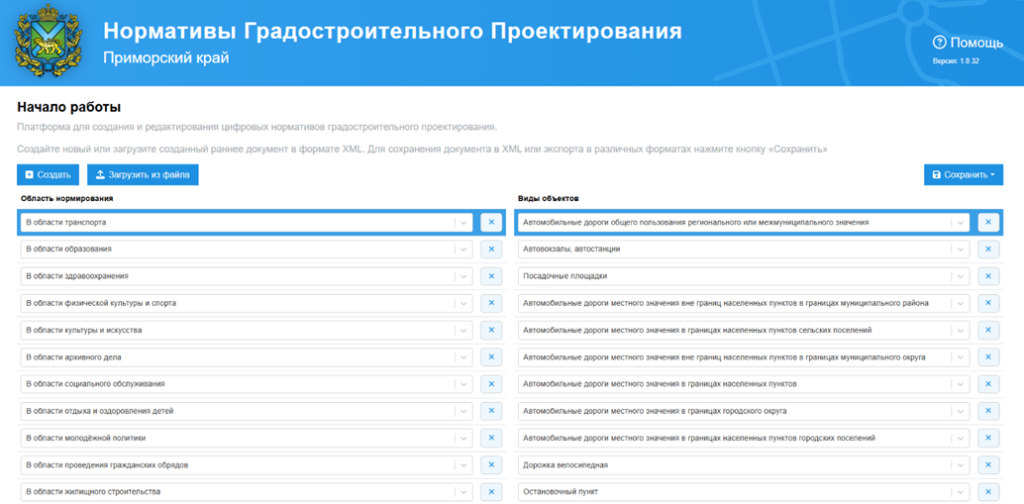Click the 'Нормативы Градостроительного Проектирования' header title
This screenshot has width=1024, height=504.
tap(392, 31)
